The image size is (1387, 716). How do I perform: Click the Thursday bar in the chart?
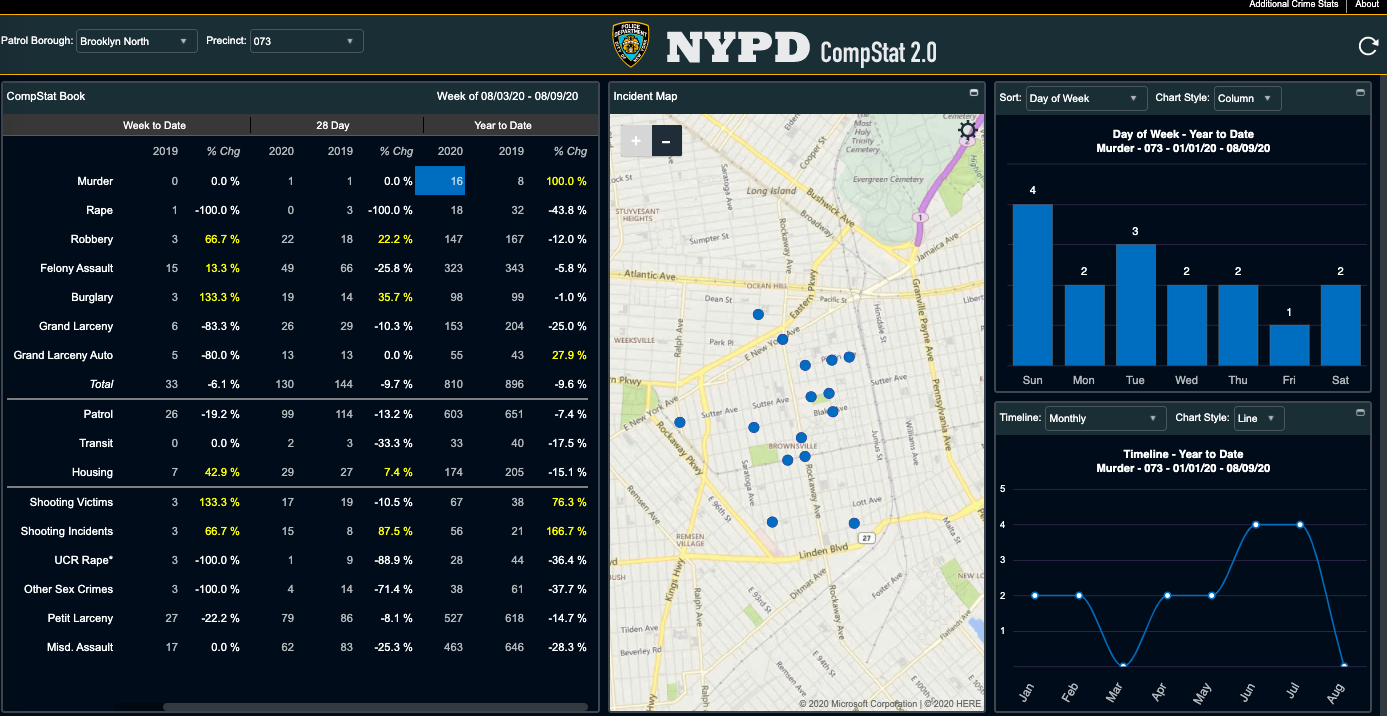click(1238, 325)
